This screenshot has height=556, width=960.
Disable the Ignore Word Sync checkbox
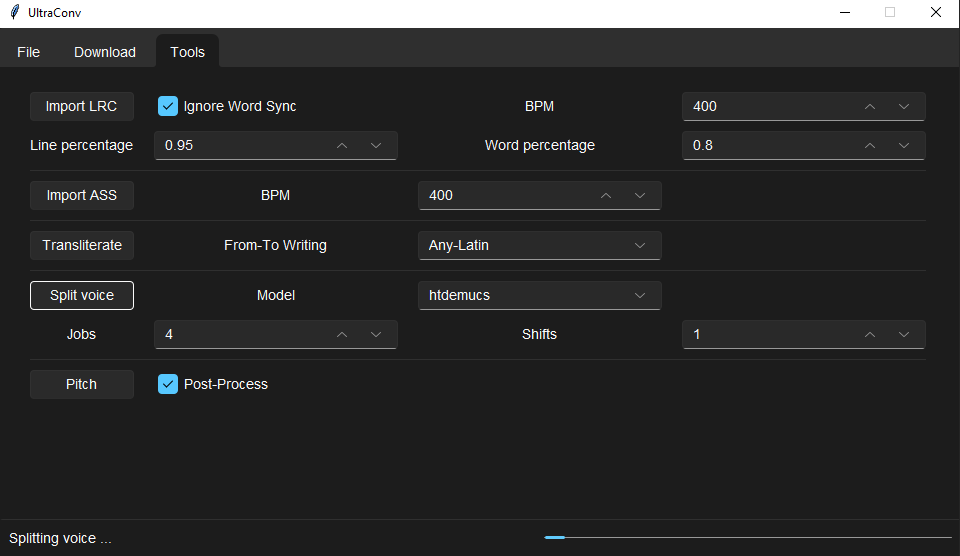(x=168, y=106)
